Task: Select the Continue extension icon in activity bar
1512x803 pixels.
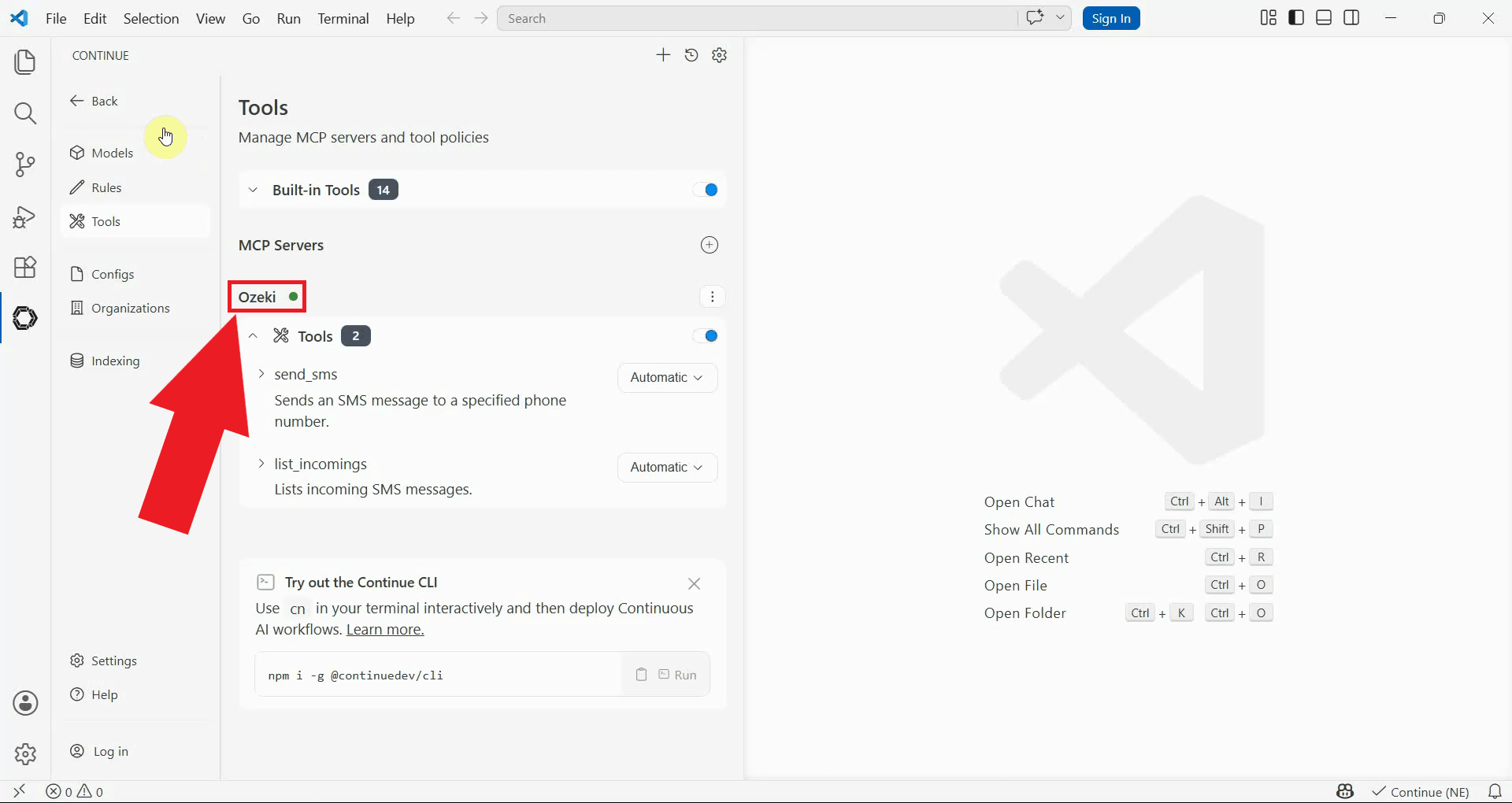Action: 25,318
